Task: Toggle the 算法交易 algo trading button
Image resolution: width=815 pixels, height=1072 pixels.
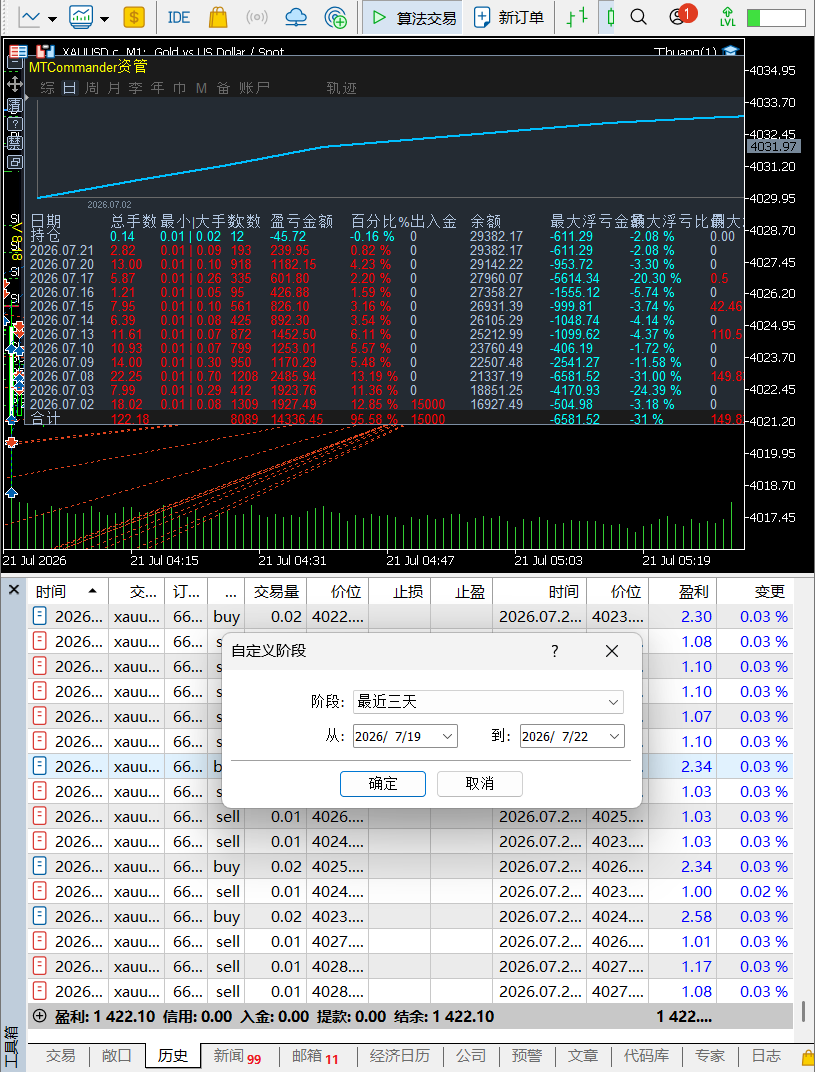Action: click(413, 17)
